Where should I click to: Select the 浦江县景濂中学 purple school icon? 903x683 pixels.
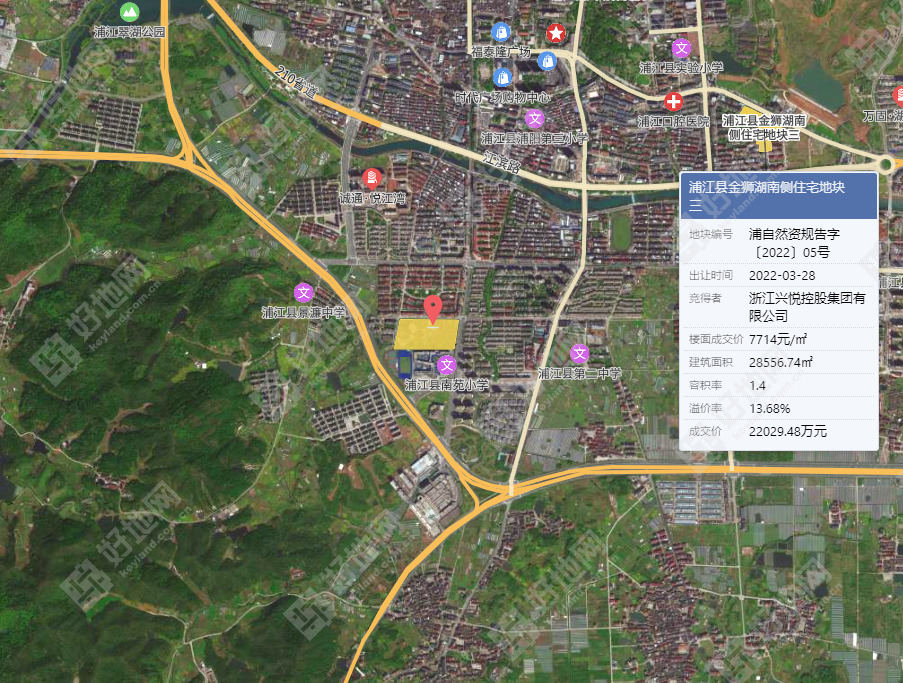coord(303,292)
